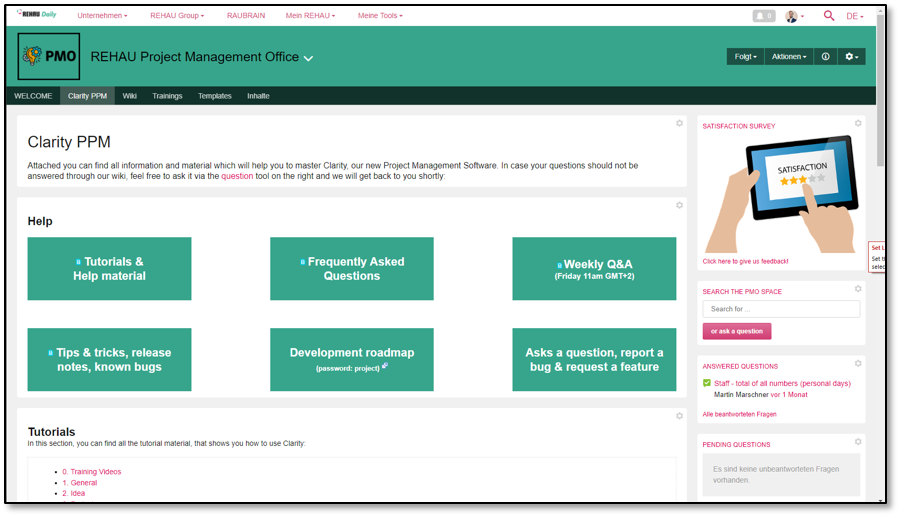Open the Frequently Asked Questions tile
Screen dimensions: 900x517
[x=352, y=269]
